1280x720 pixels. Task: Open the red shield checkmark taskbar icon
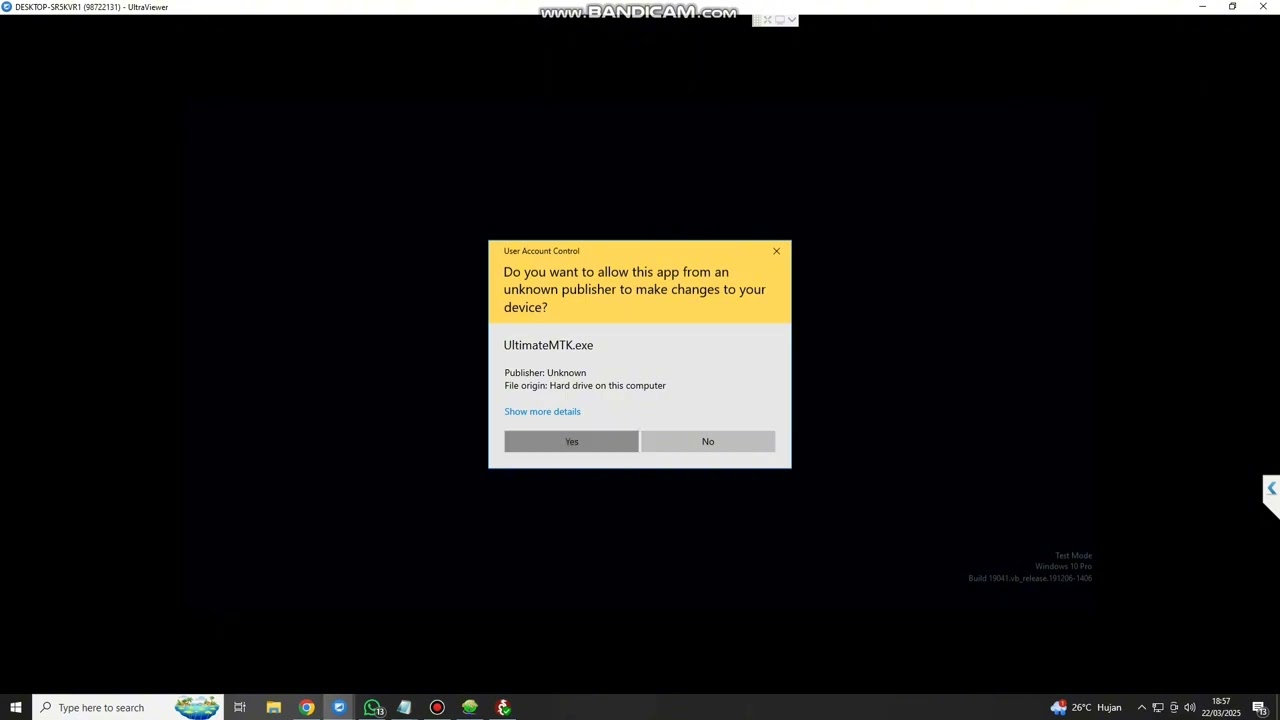(503, 707)
